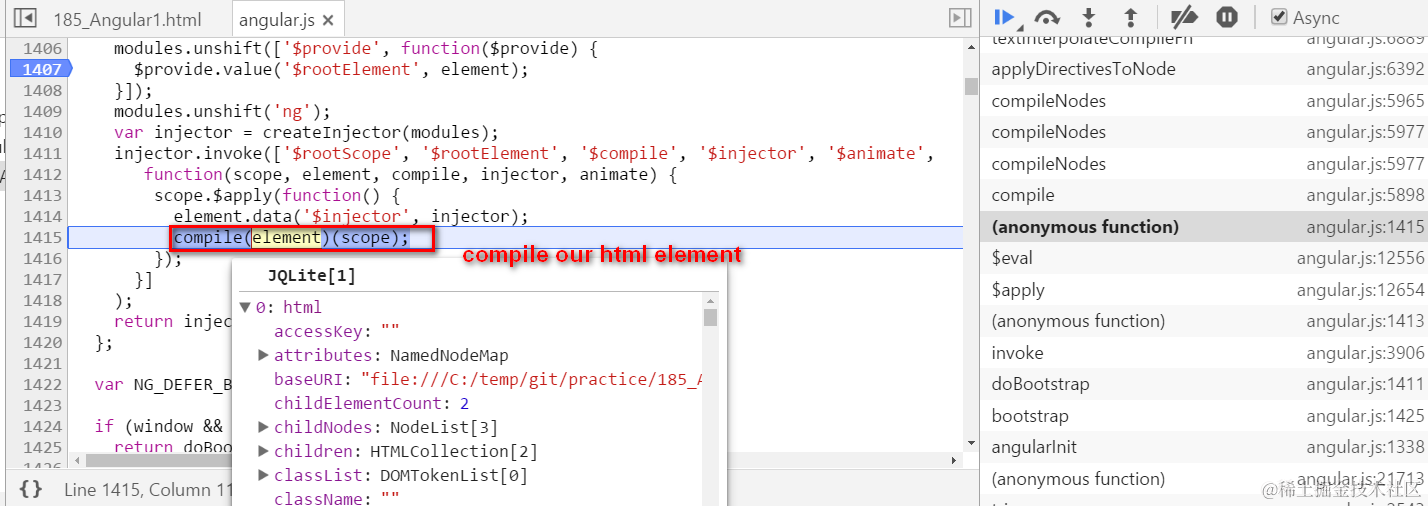Collapse the 0: html tree node
This screenshot has height=506, width=1428.
246,307
